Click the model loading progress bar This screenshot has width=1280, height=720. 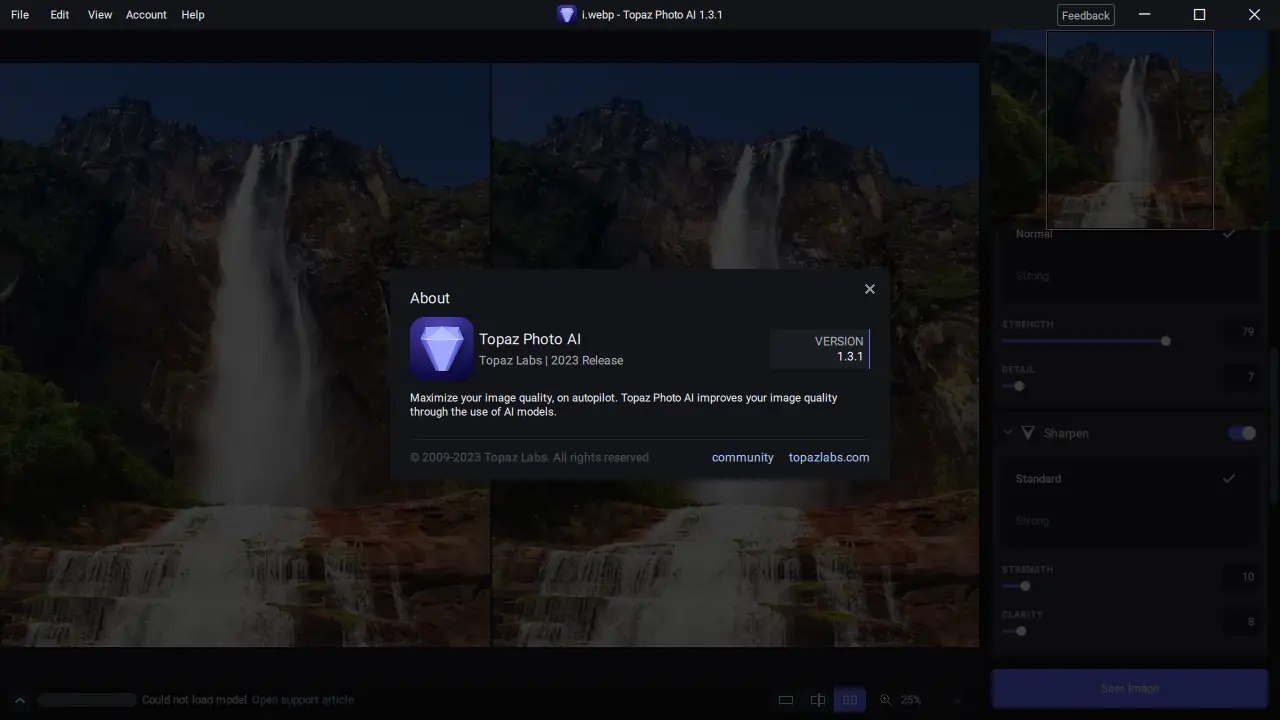pyautogui.click(x=87, y=700)
